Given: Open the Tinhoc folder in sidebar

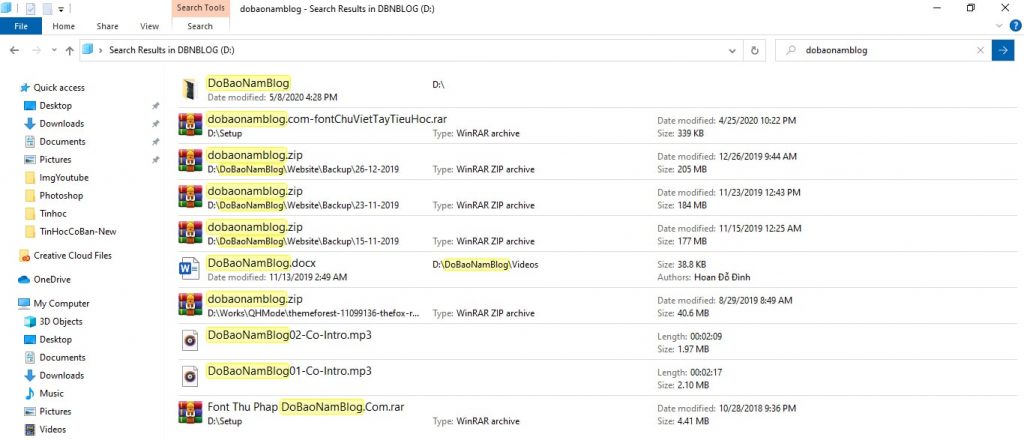Looking at the screenshot, I should click(x=52, y=213).
